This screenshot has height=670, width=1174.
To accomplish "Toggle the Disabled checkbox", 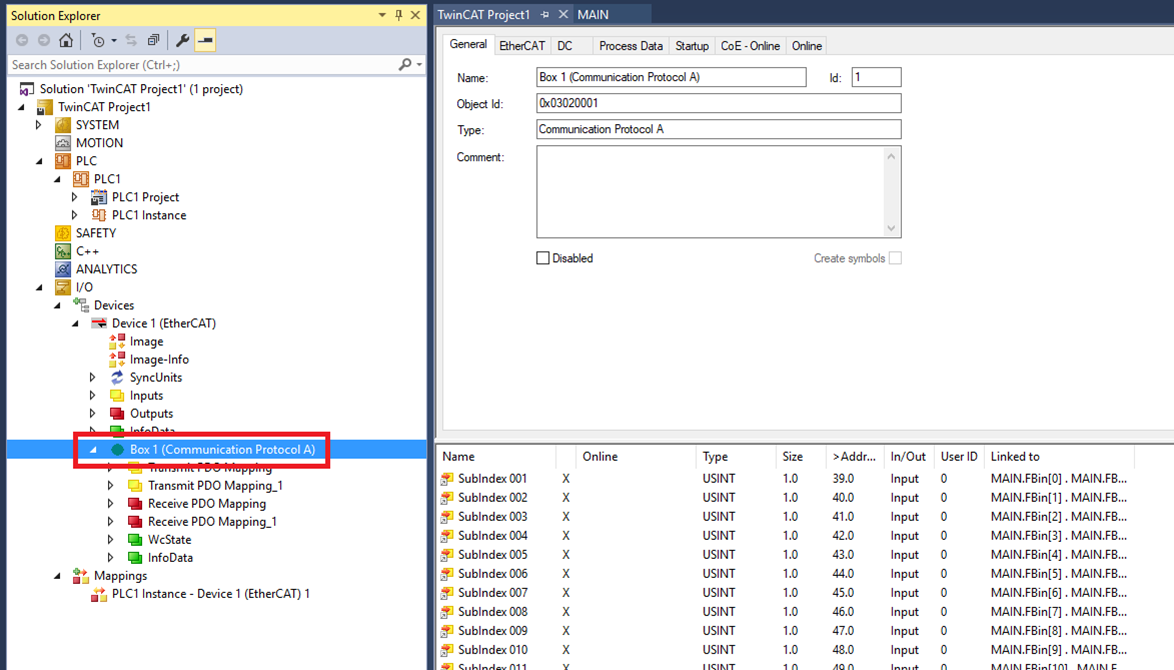I will (x=543, y=258).
